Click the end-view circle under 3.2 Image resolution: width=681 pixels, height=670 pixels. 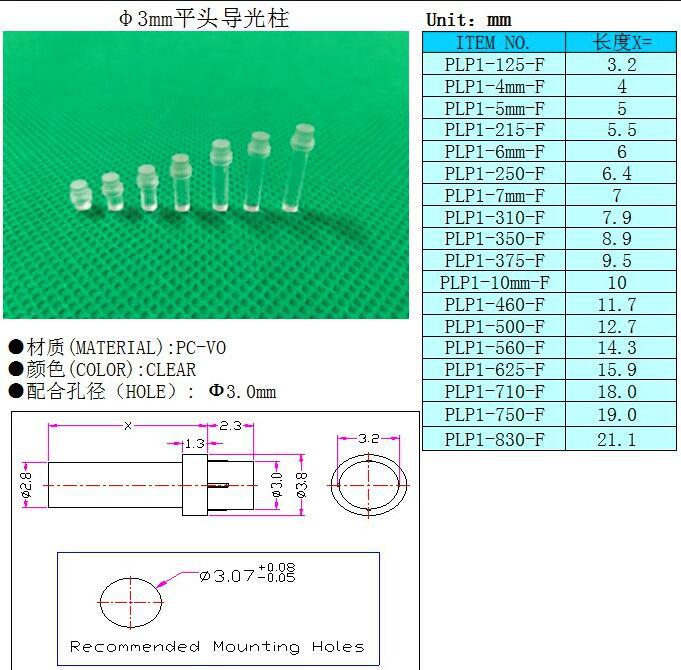click(368, 485)
